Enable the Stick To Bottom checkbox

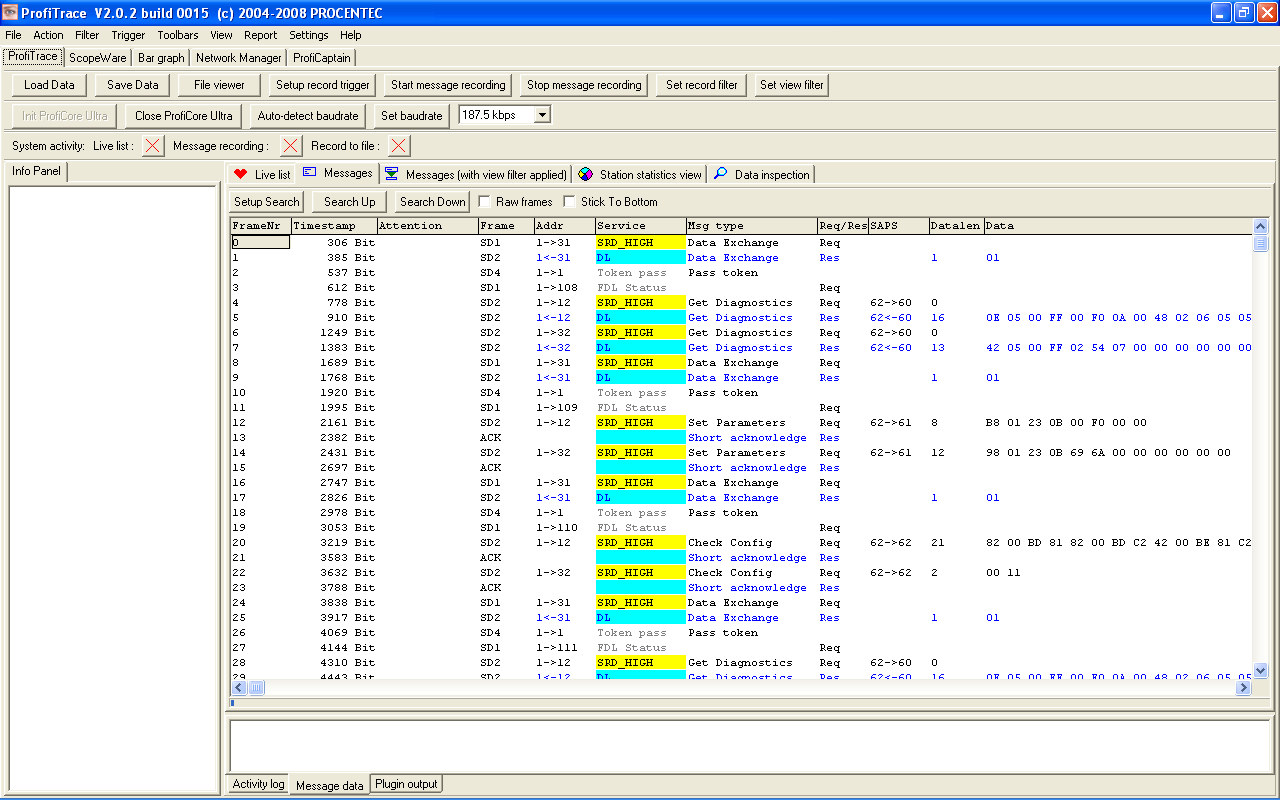coord(570,202)
